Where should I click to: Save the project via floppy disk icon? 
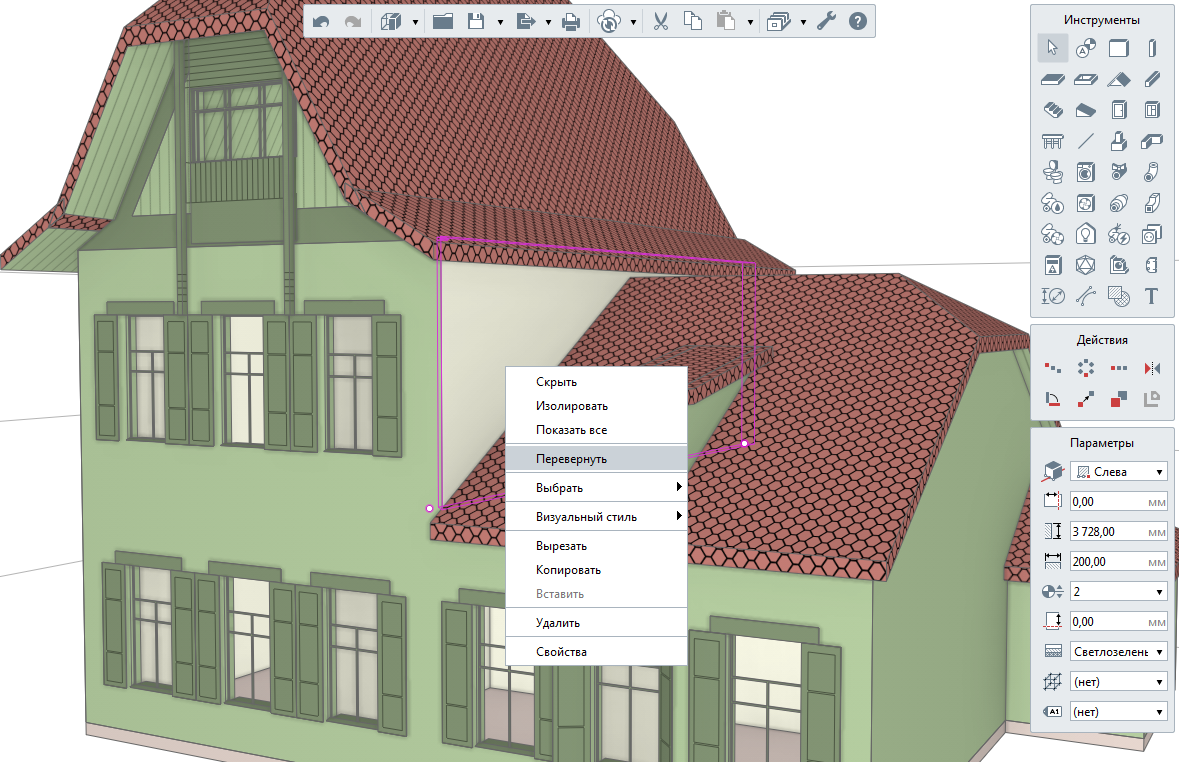pyautogui.click(x=476, y=21)
